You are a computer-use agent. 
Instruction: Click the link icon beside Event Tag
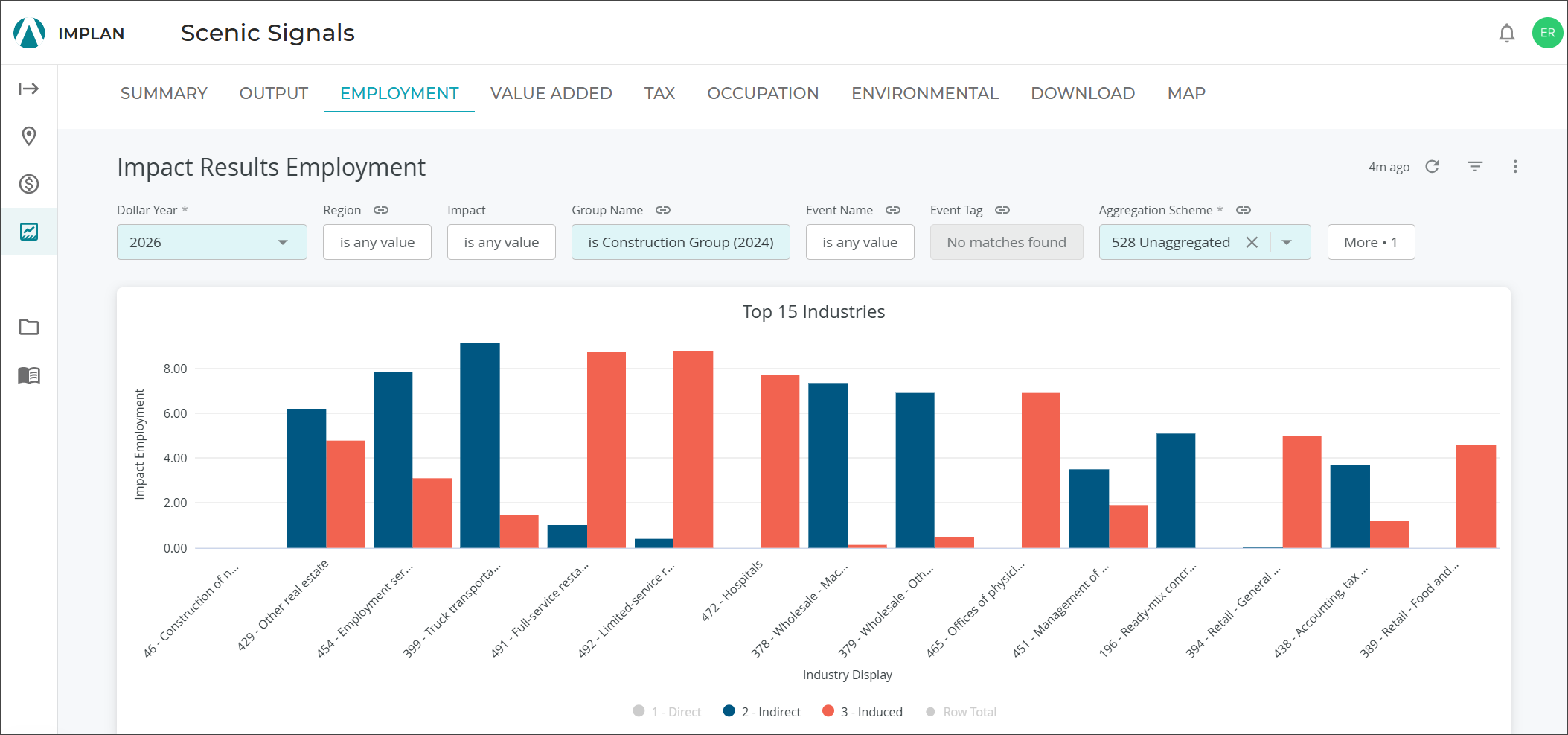[x=1002, y=210]
